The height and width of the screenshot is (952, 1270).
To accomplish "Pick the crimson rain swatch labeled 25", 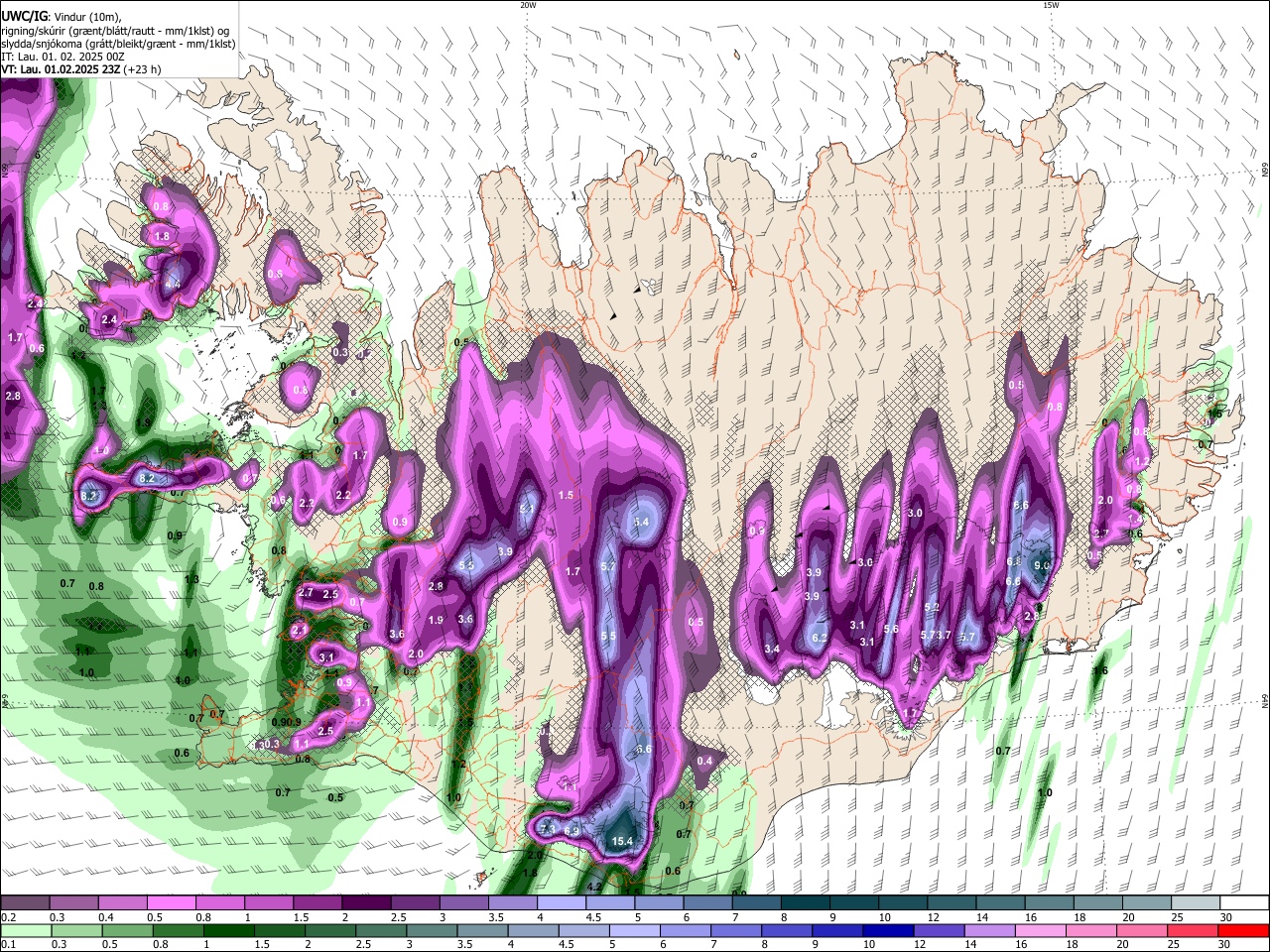I will 1193,930.
